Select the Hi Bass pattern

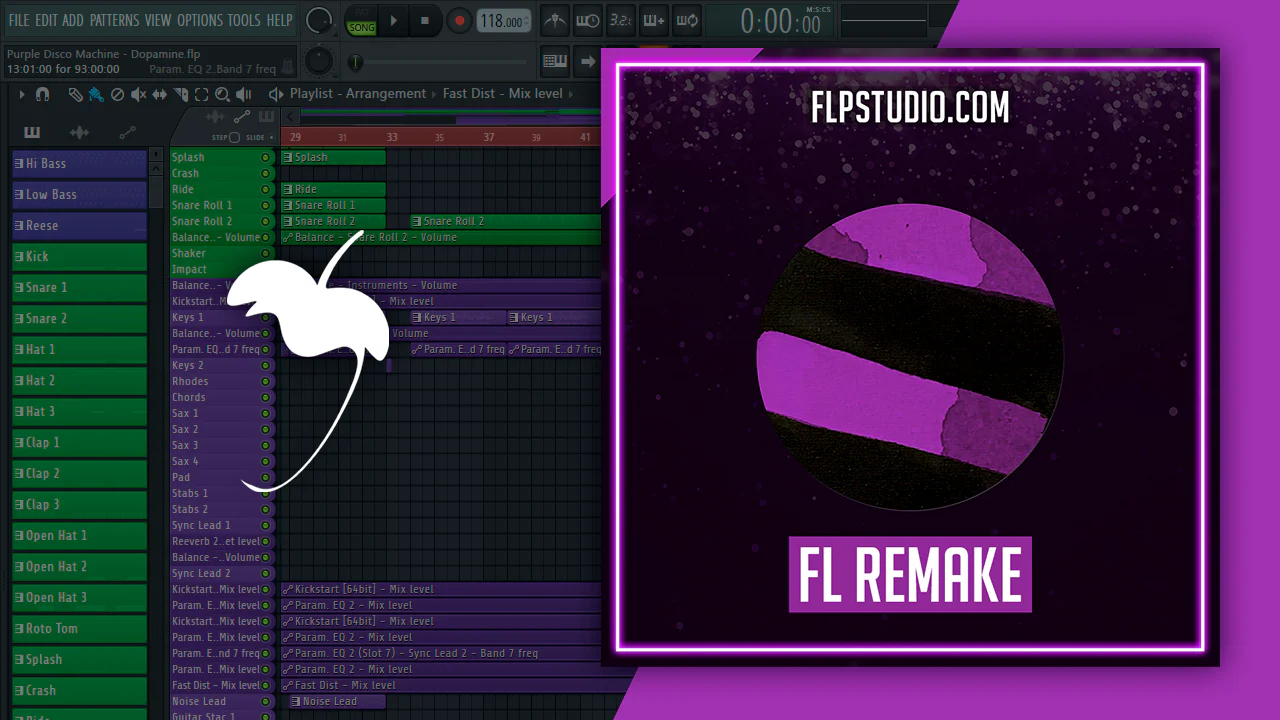pos(79,163)
